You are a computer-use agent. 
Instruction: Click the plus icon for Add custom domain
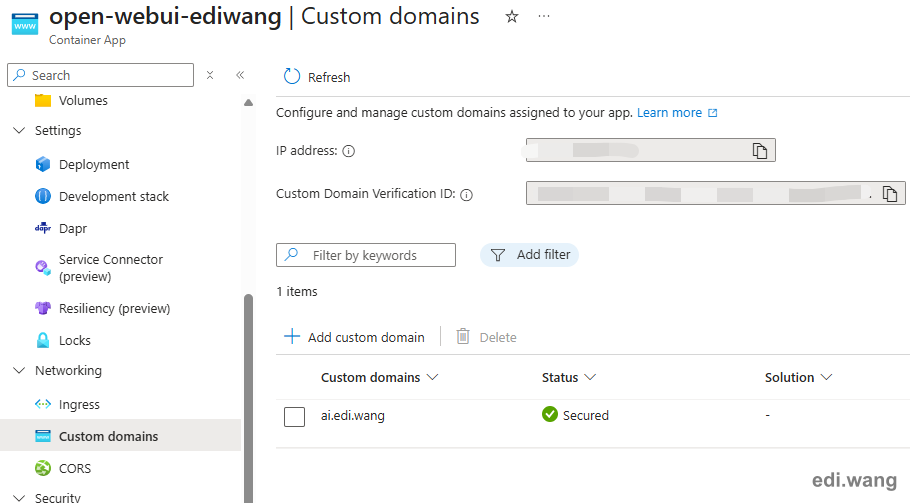click(x=292, y=336)
